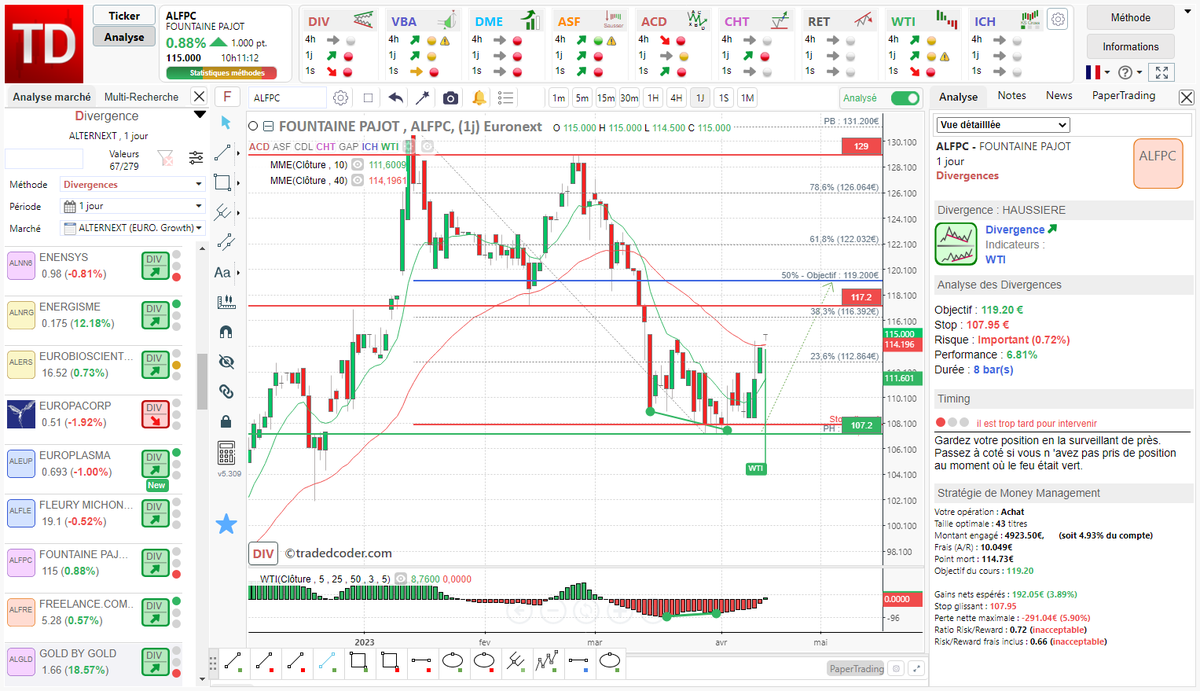Open chart settings gear next to ALFPC
Viewport: 1200px width, 691px height.
click(341, 98)
